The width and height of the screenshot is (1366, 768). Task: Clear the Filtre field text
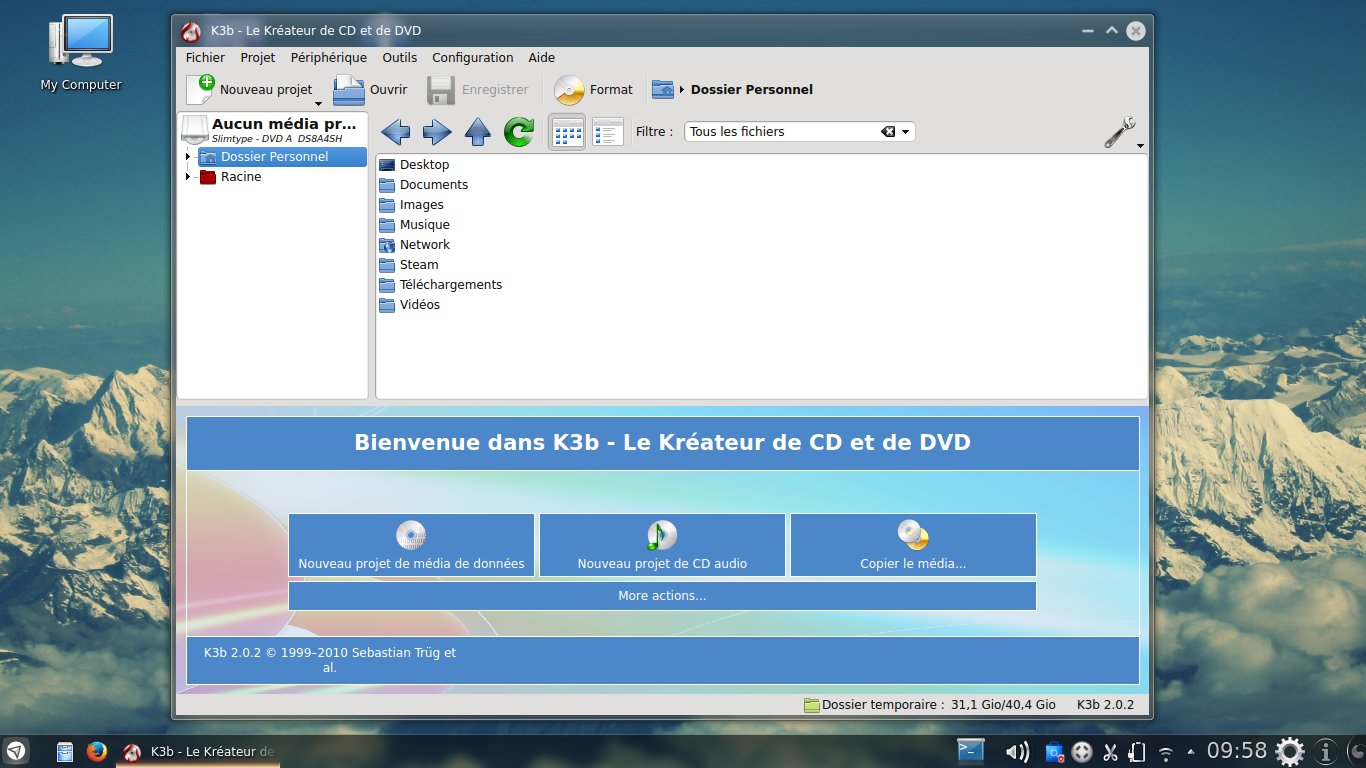887,132
